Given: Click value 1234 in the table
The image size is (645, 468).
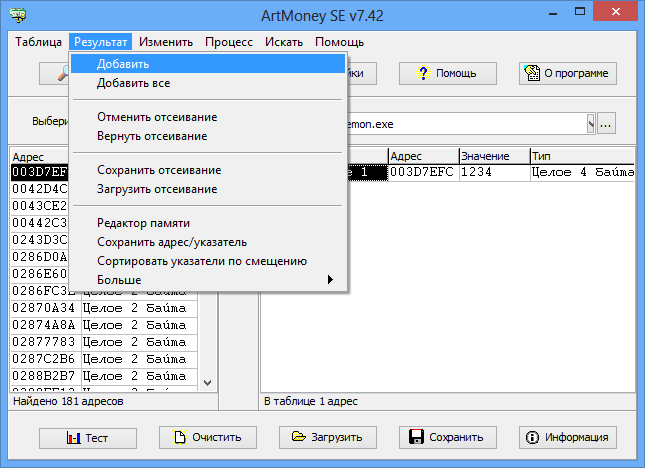Looking at the screenshot, I should point(494,172).
